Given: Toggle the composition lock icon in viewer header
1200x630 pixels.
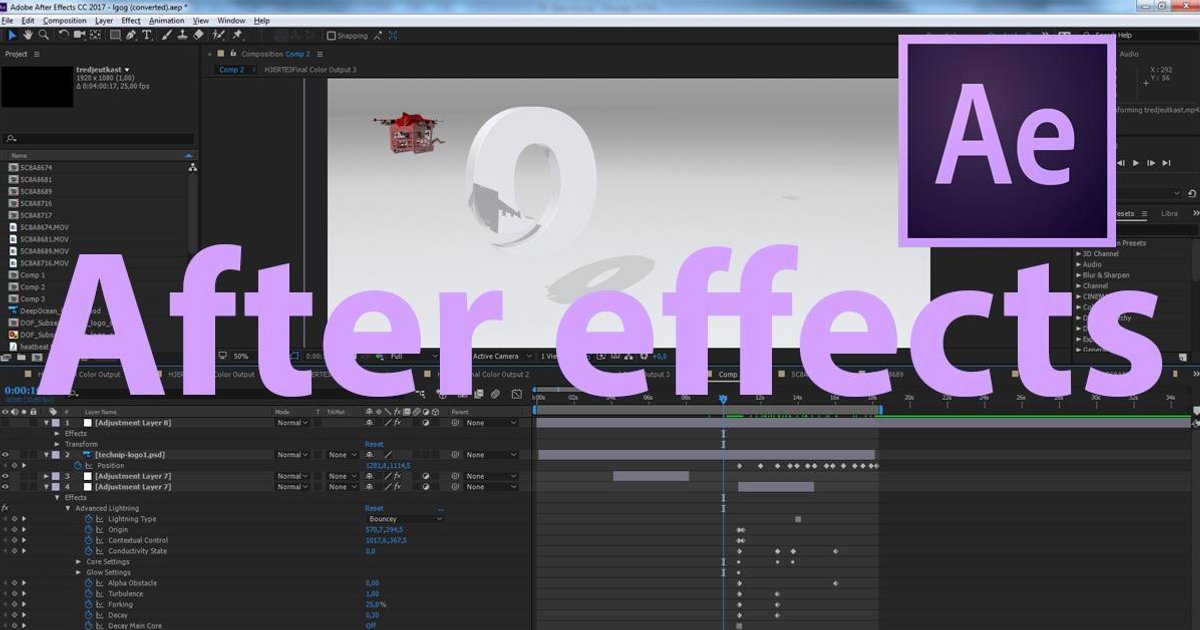Looking at the screenshot, I should click(x=233, y=53).
